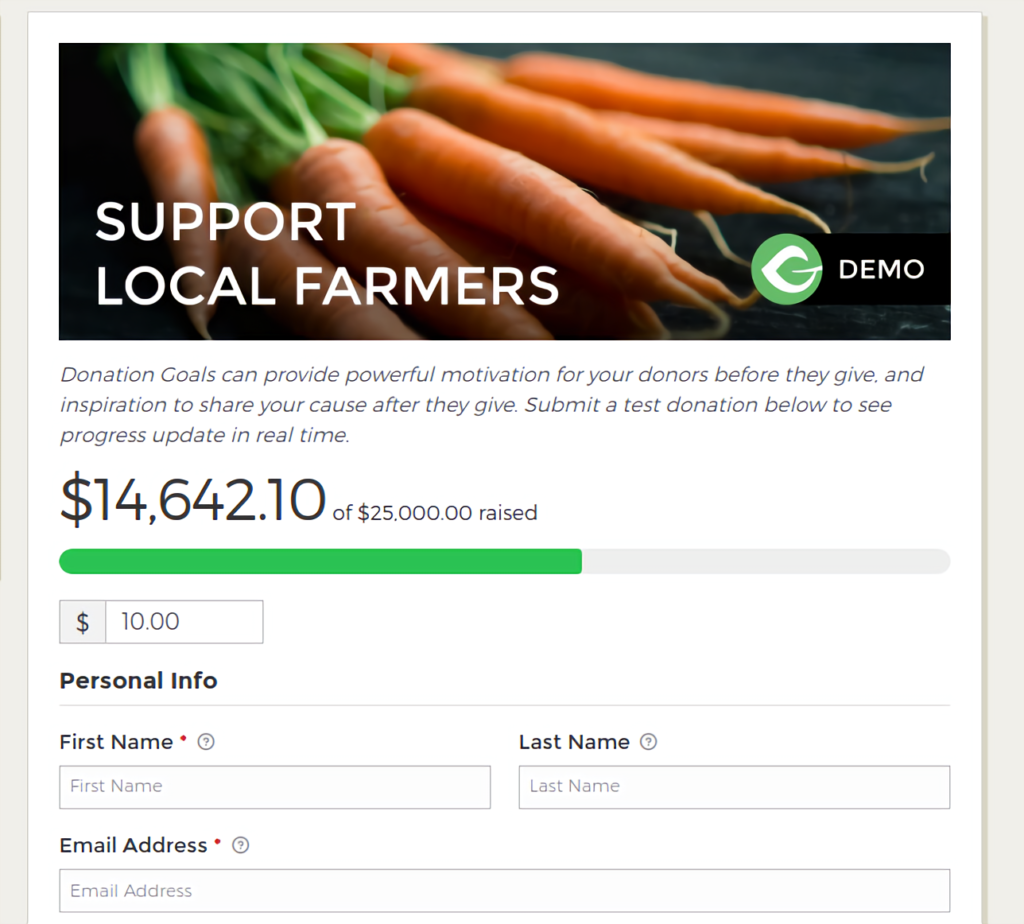Click the green GiveWP leaf logo

click(x=786, y=269)
